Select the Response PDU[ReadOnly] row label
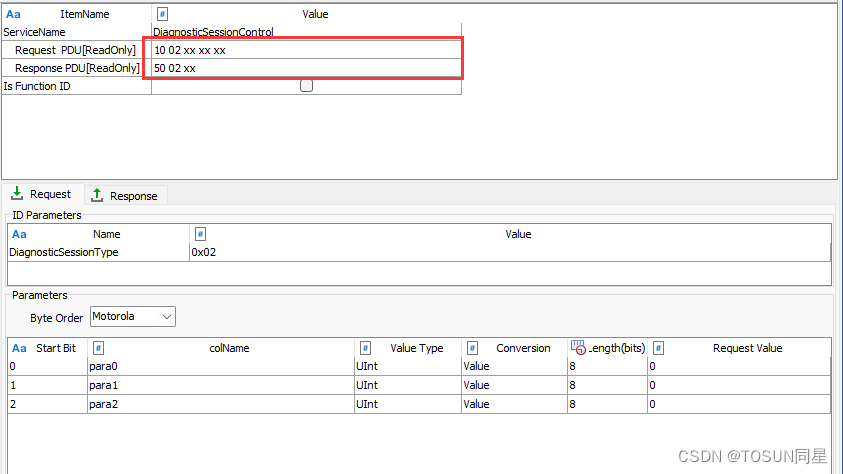The height and width of the screenshot is (474, 843). (x=77, y=68)
